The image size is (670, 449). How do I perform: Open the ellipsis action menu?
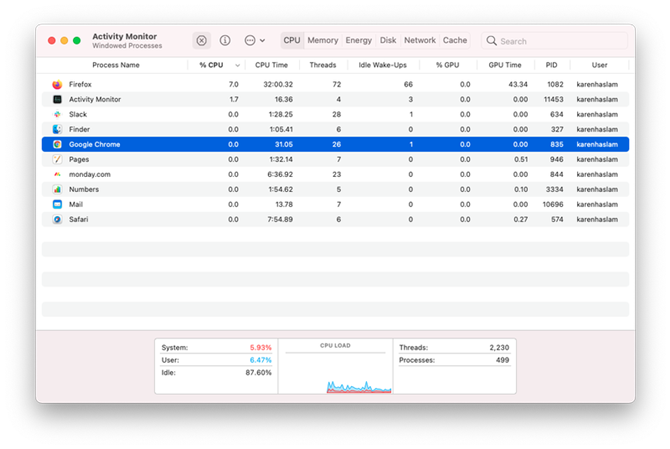pos(255,41)
